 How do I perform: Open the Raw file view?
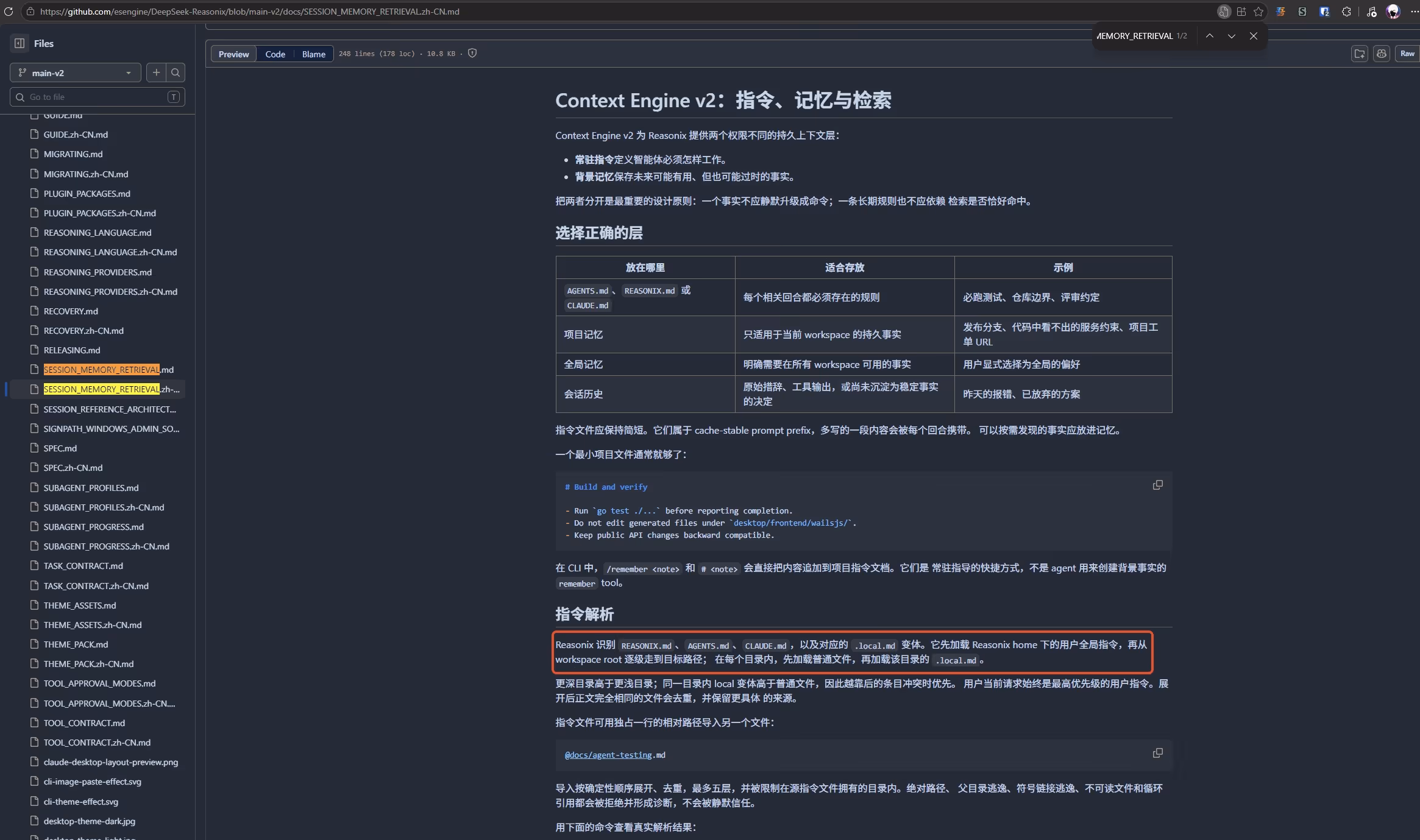click(1407, 54)
